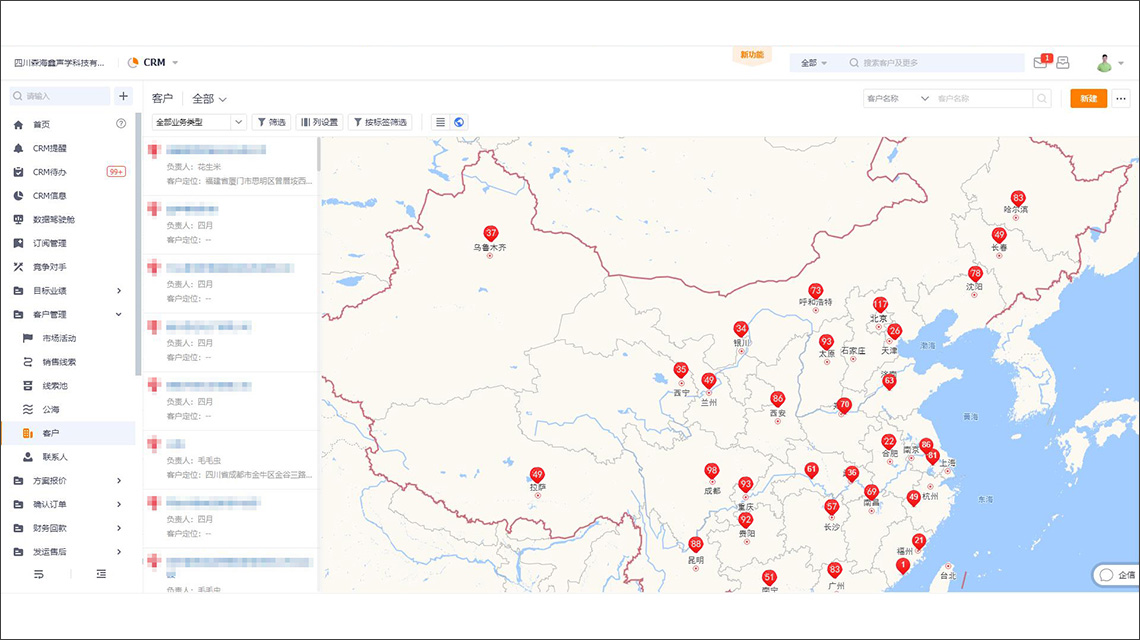Click the orange 新建 button
Image resolution: width=1140 pixels, height=640 pixels.
coord(1088,98)
